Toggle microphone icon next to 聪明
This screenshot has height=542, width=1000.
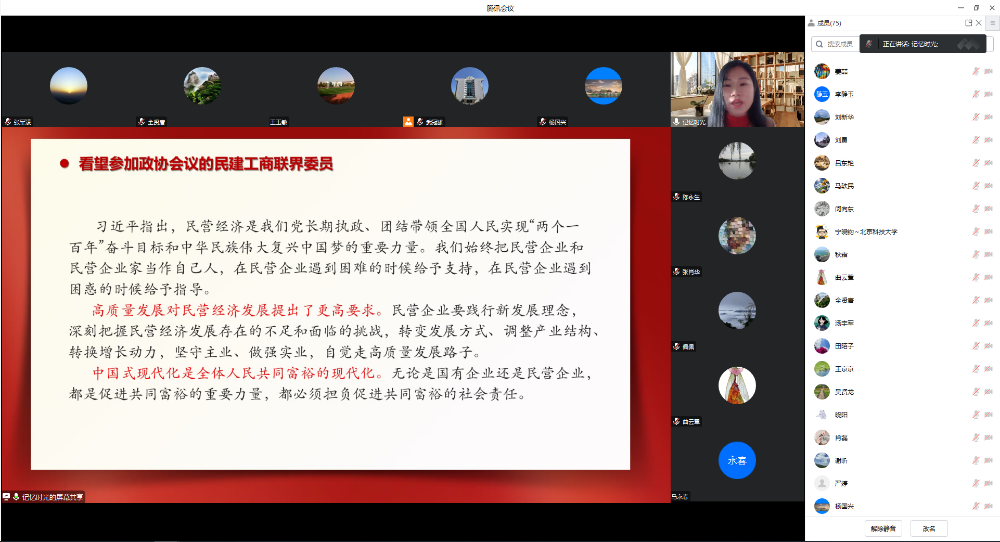pyautogui.click(x=976, y=414)
